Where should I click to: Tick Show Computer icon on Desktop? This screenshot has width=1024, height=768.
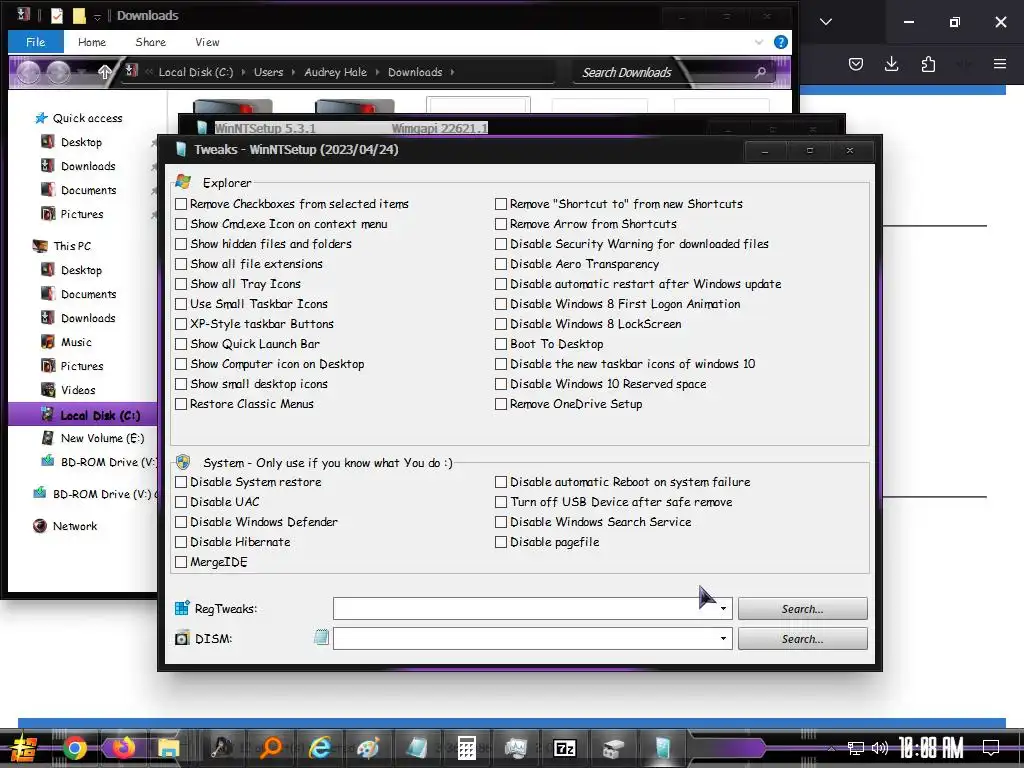click(181, 364)
